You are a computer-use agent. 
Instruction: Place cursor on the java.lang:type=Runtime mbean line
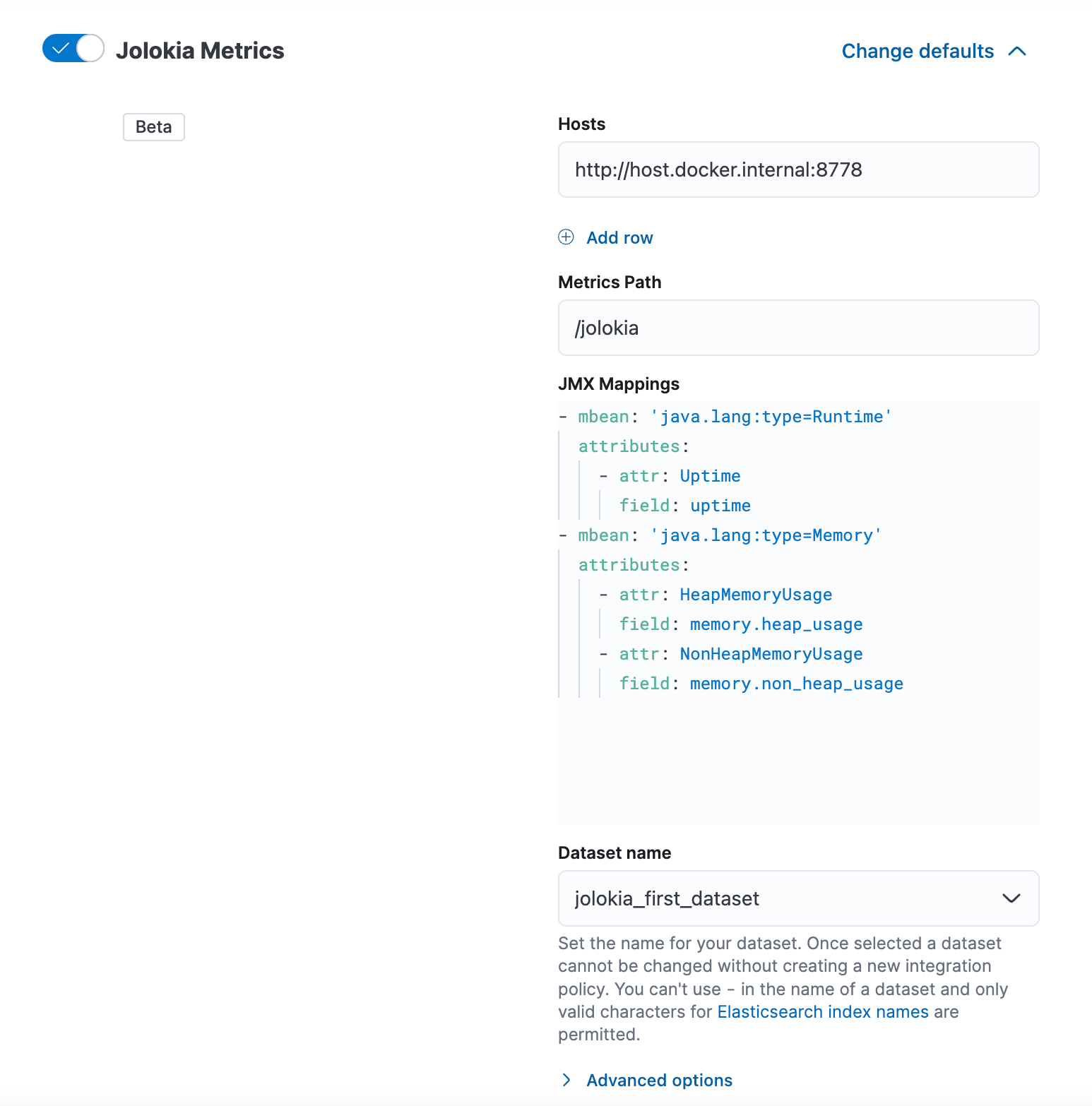(x=770, y=417)
